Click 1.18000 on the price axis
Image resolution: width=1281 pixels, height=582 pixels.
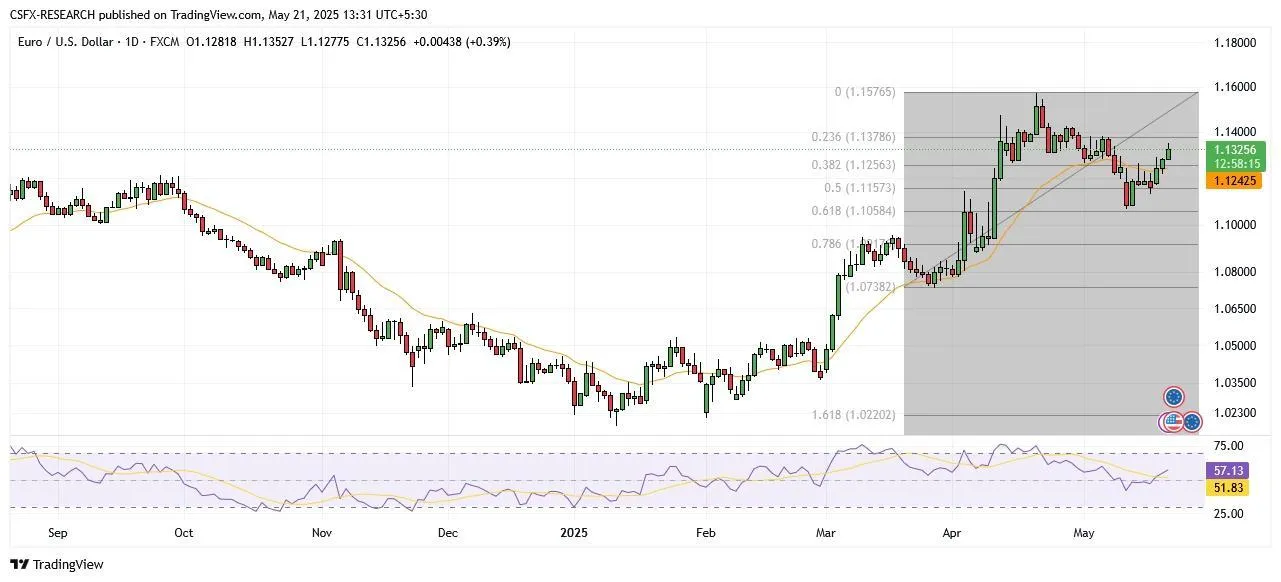pos(1234,43)
